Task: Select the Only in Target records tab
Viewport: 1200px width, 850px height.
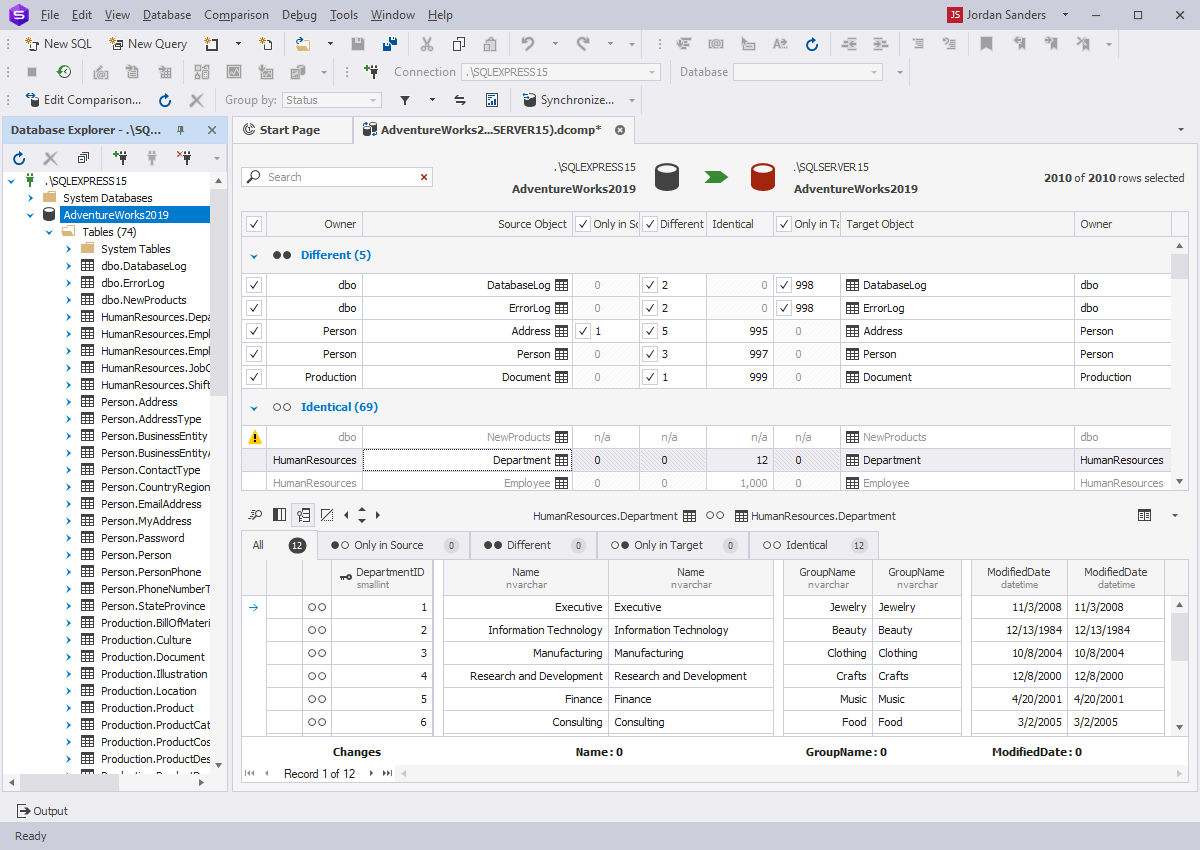Action: point(672,545)
